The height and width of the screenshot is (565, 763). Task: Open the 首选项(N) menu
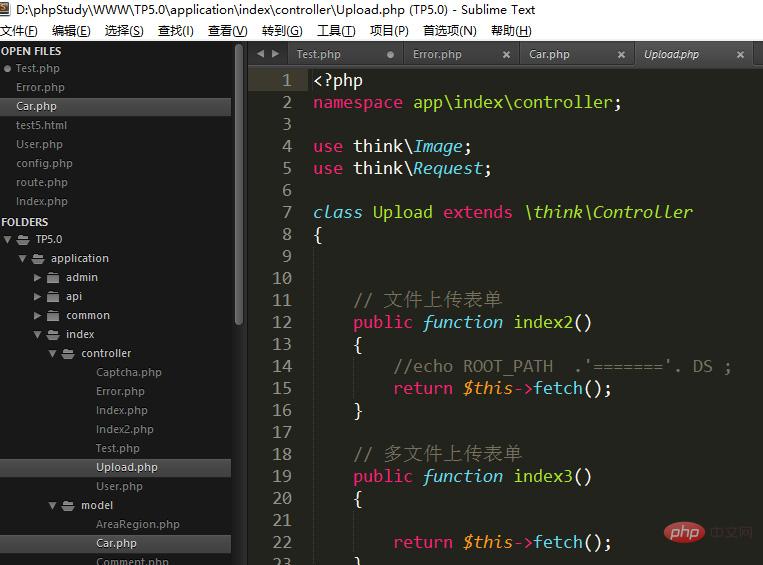[449, 31]
